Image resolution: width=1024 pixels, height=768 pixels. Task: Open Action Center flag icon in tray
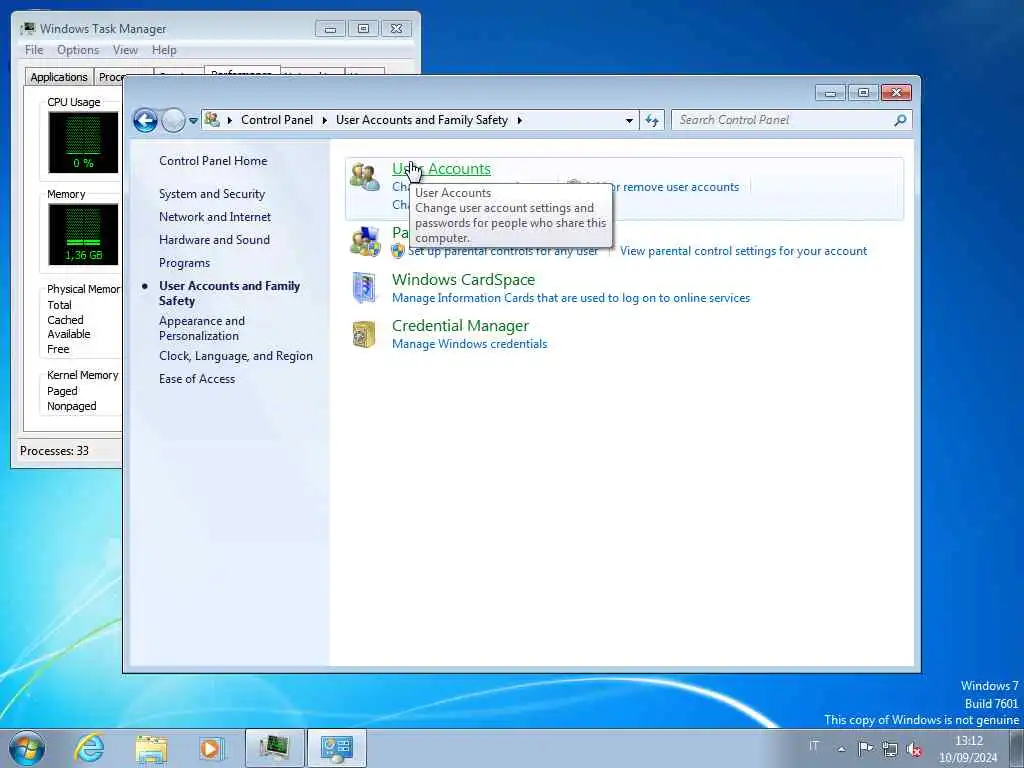pyautogui.click(x=865, y=748)
